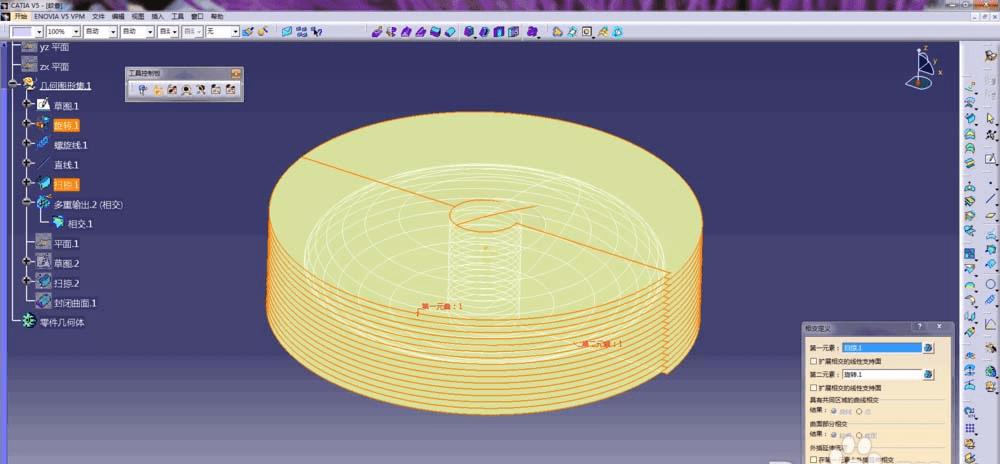
Task: Open the 工具 menu
Action: pyautogui.click(x=178, y=16)
